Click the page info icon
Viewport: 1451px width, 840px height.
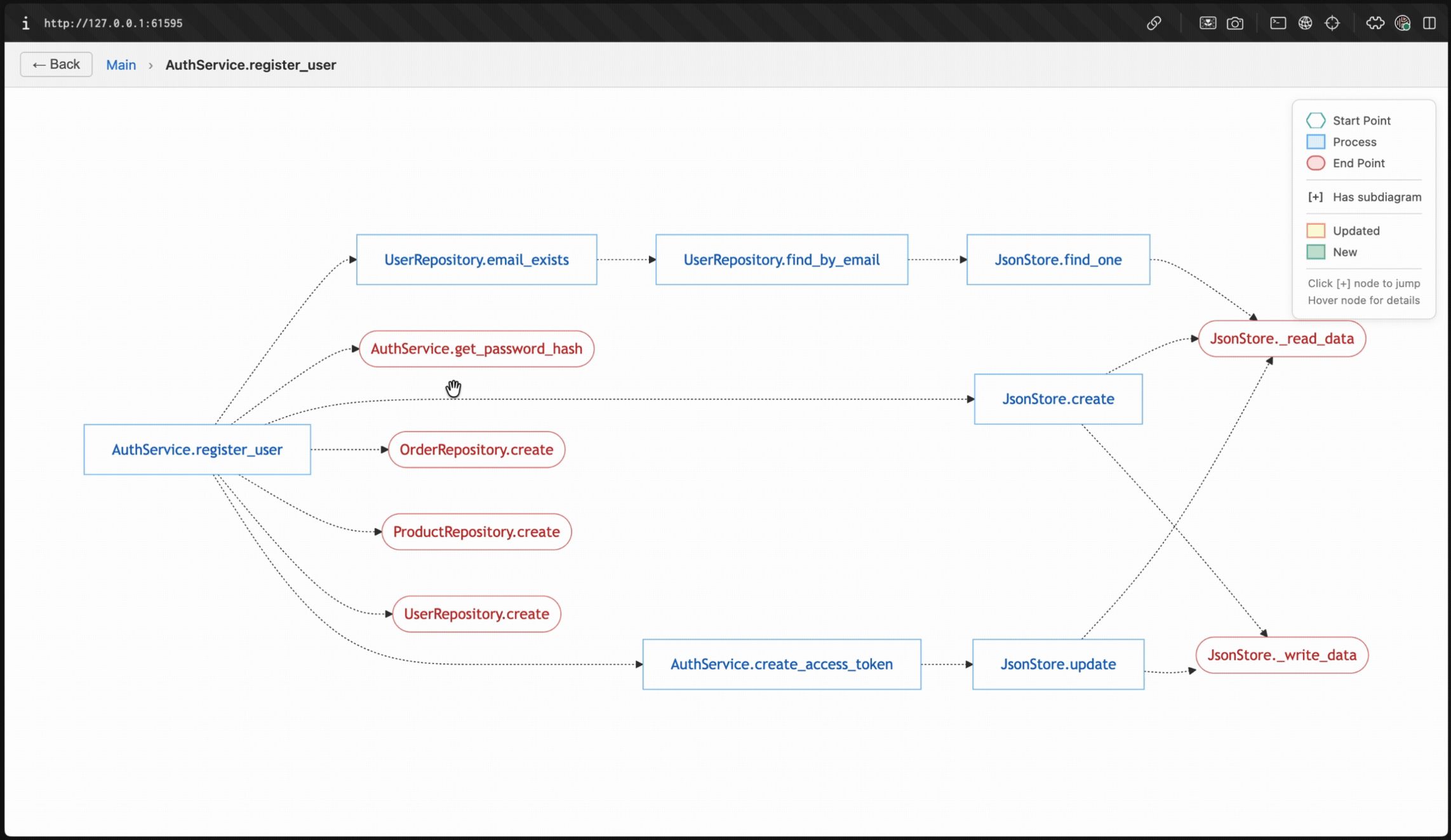point(25,23)
